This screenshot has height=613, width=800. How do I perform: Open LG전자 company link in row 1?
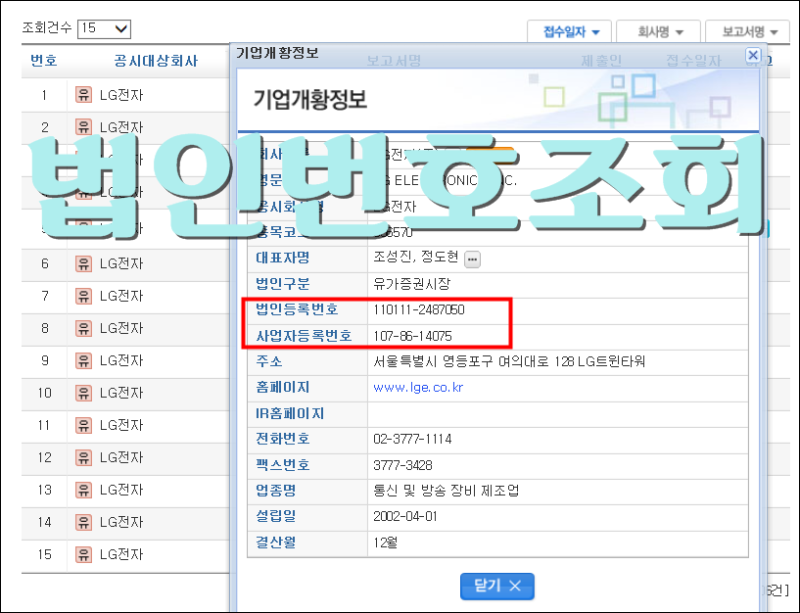(121, 95)
